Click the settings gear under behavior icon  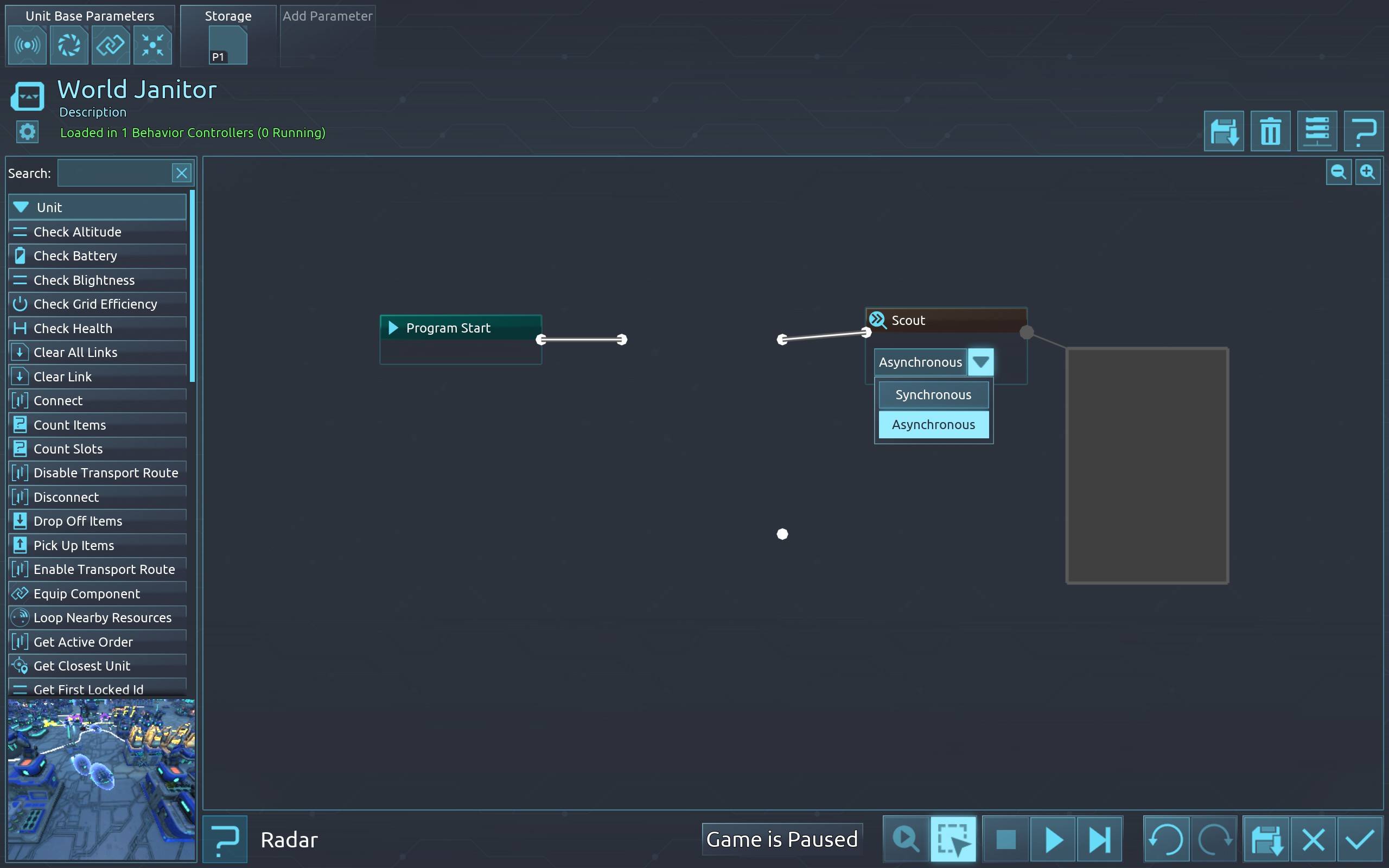point(27,132)
